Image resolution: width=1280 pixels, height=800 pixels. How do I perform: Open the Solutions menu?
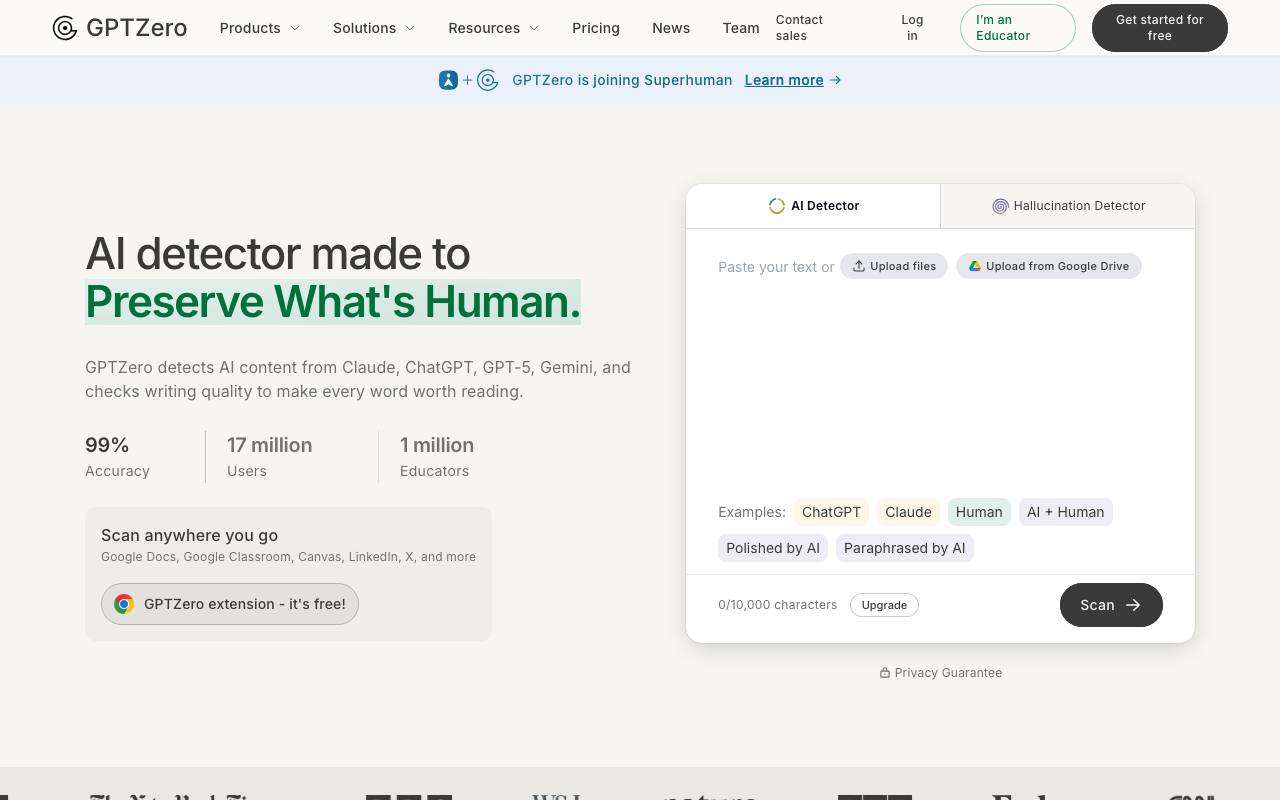374,28
